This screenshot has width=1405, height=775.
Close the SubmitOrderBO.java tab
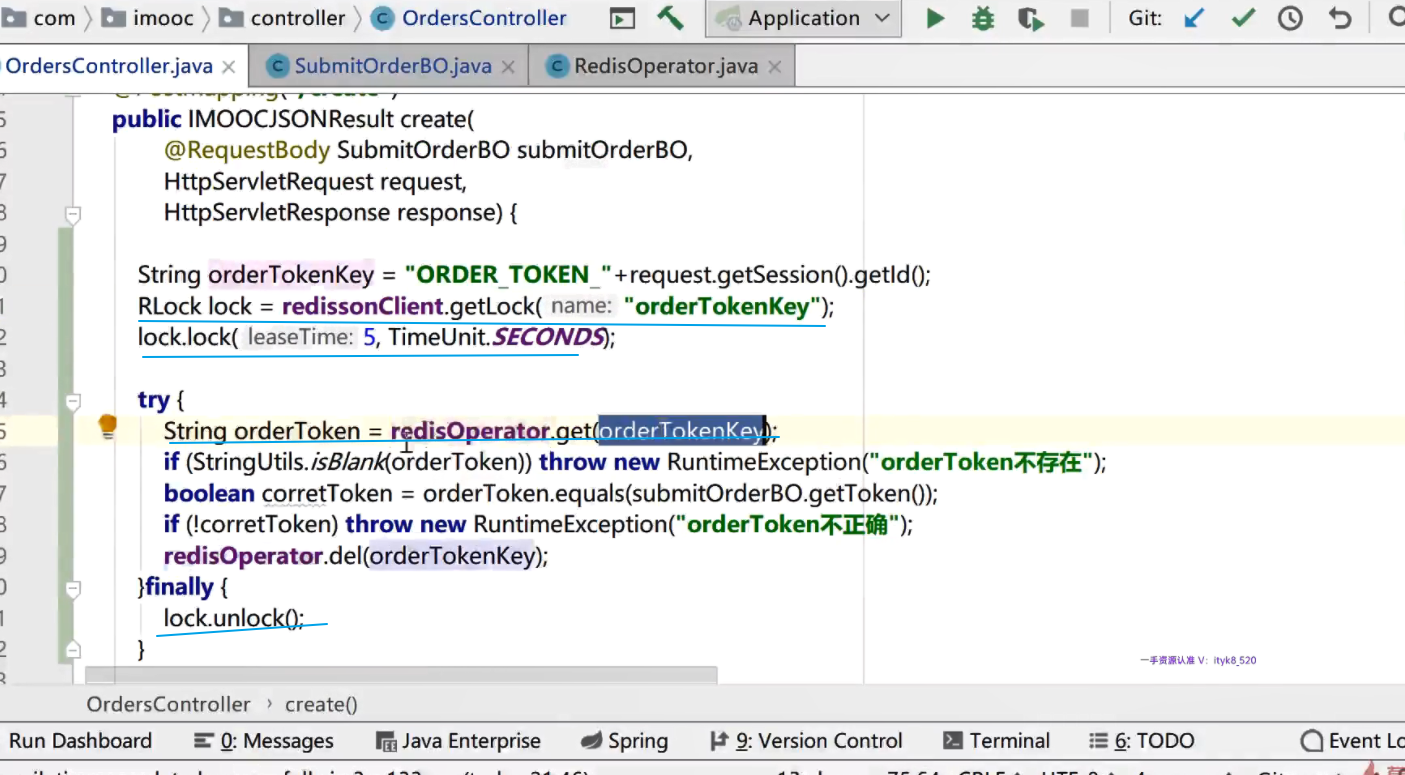(508, 67)
